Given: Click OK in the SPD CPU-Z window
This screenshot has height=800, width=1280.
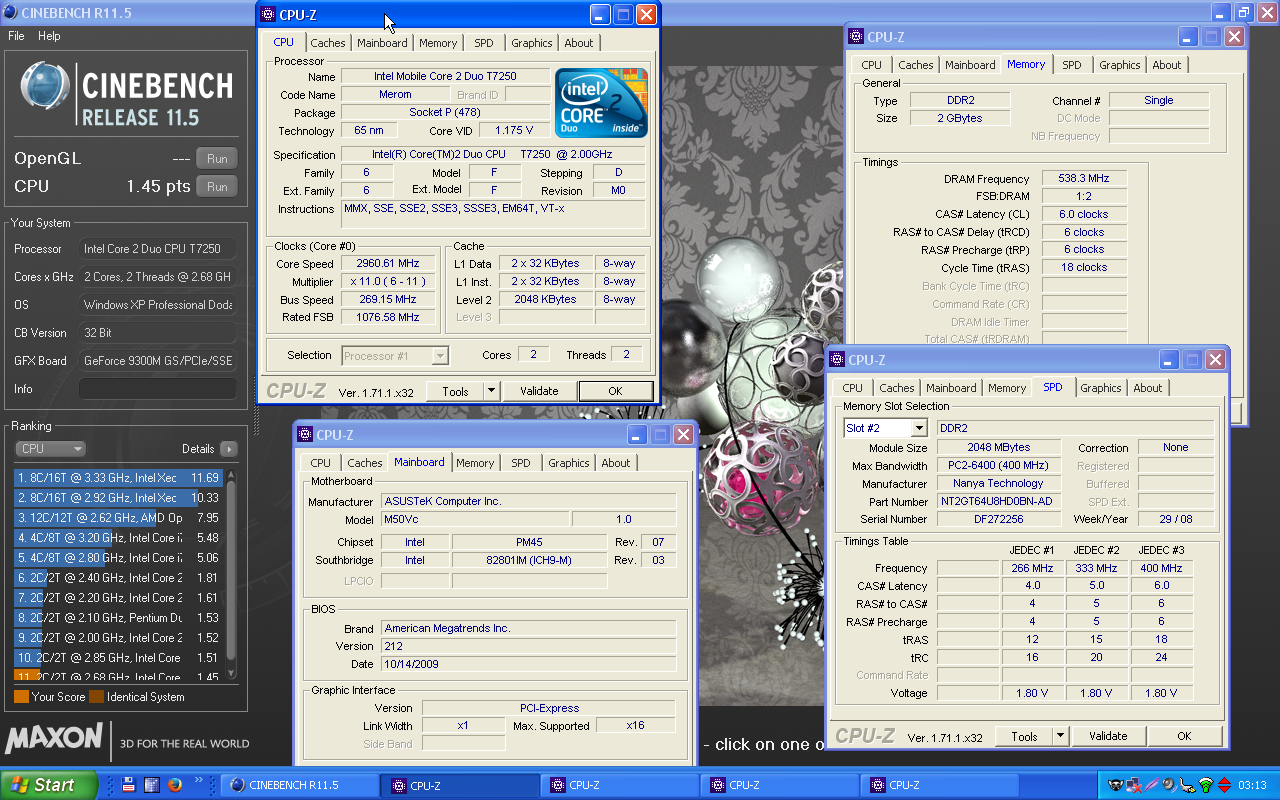Looking at the screenshot, I should pos(1184,736).
